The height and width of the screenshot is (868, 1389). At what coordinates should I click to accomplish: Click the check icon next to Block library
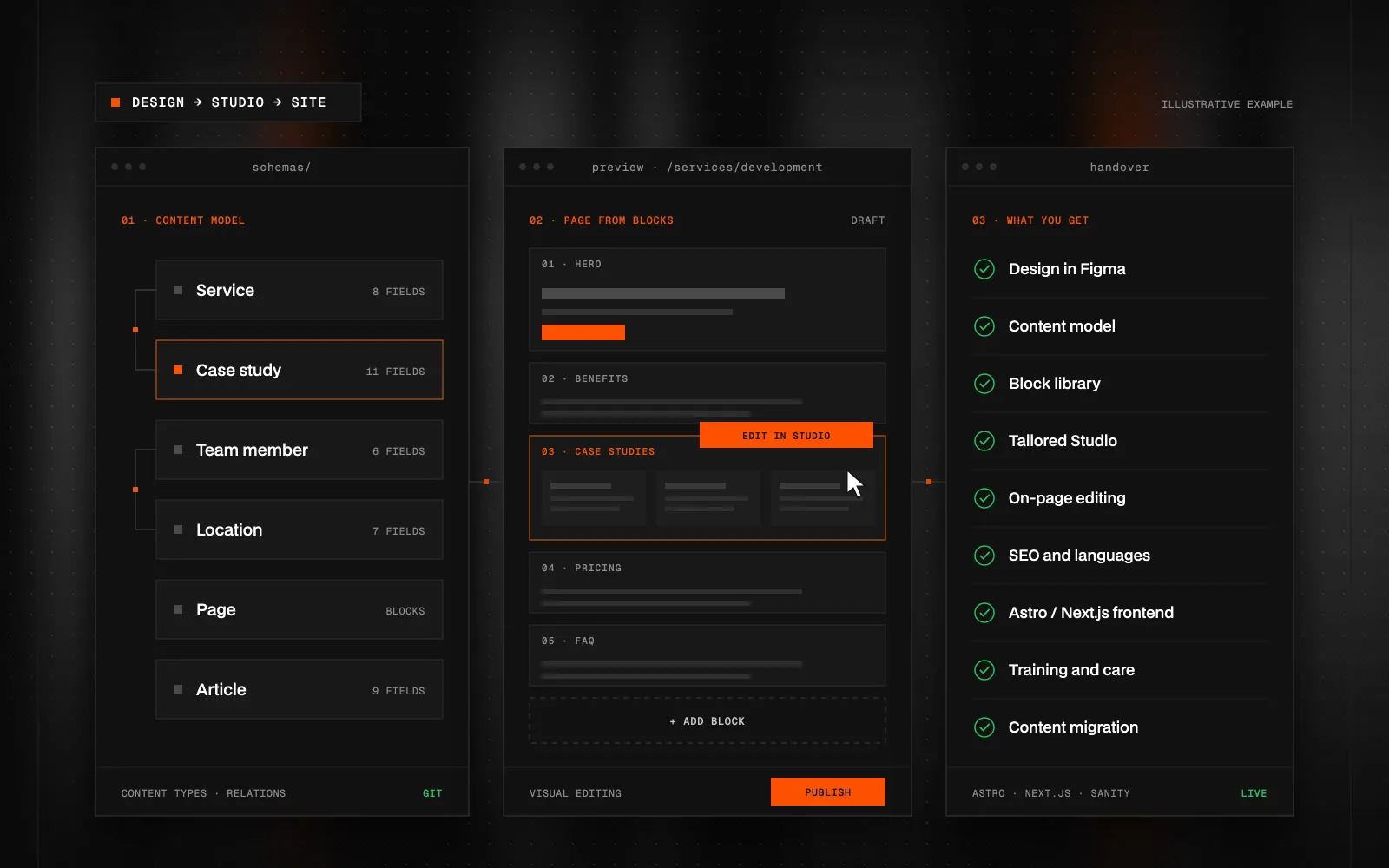point(984,384)
